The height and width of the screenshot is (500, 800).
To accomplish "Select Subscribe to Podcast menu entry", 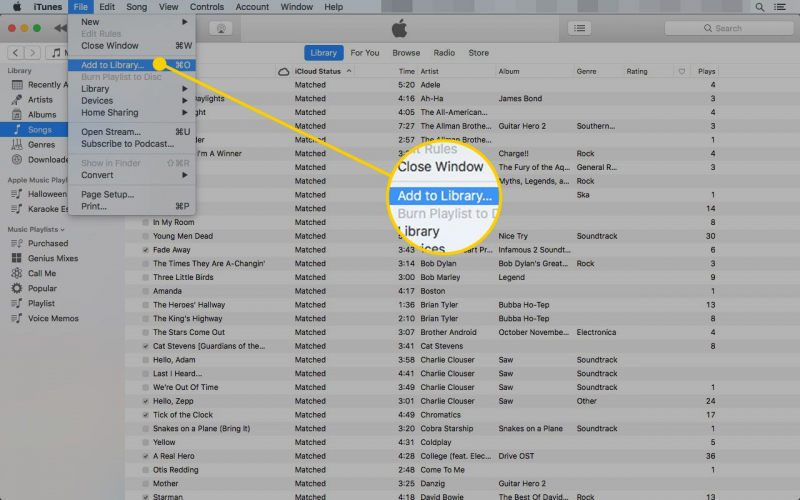I will coord(127,144).
